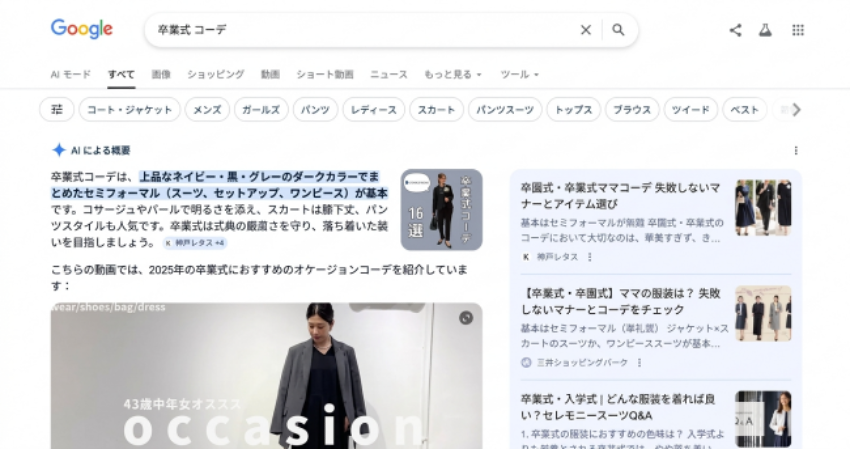Show more filter chips with the right arrow
The image size is (850, 450).
coord(796,110)
